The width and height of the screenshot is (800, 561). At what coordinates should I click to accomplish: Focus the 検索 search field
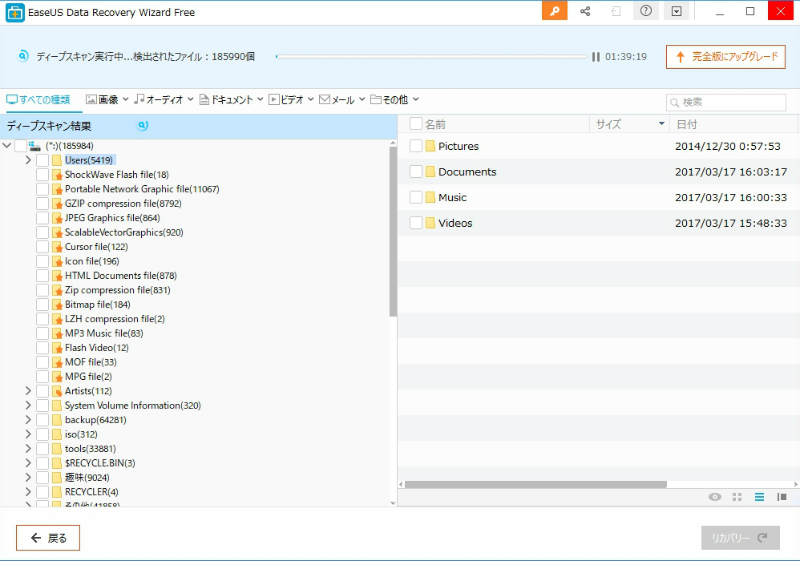726,103
